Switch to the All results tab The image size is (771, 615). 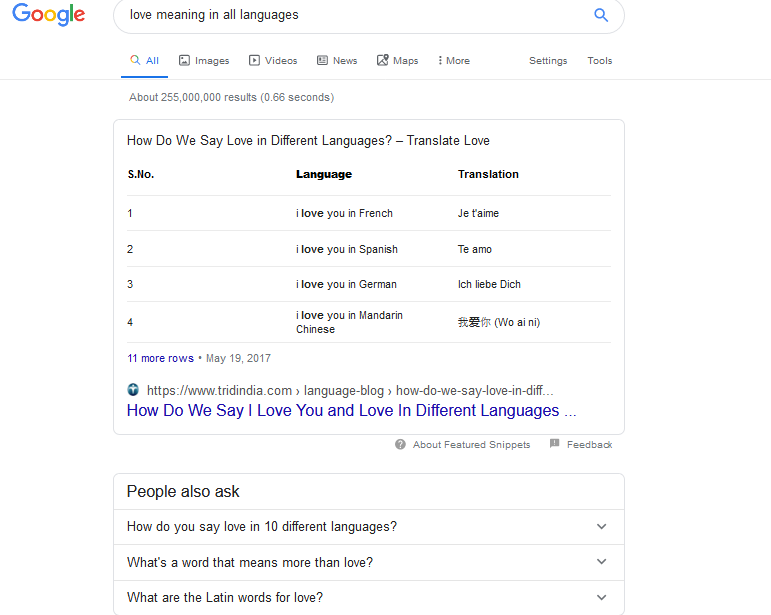click(145, 60)
